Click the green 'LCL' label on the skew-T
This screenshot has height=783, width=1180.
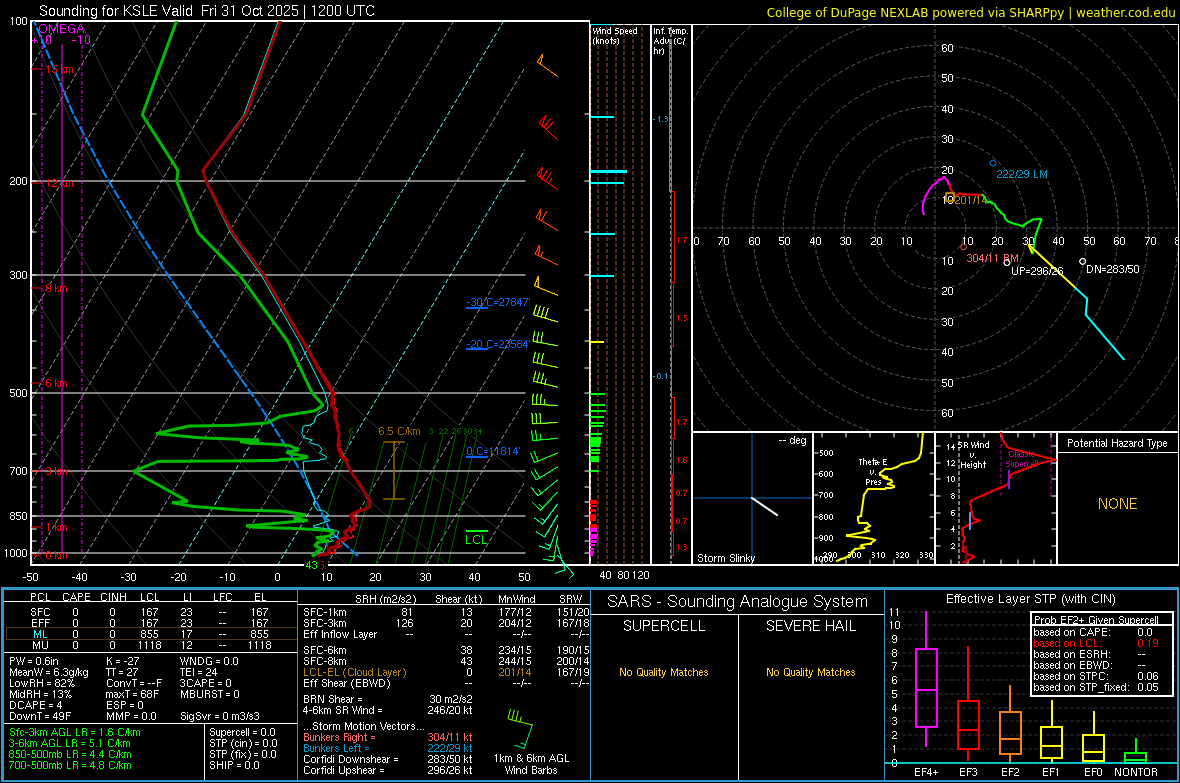point(476,539)
